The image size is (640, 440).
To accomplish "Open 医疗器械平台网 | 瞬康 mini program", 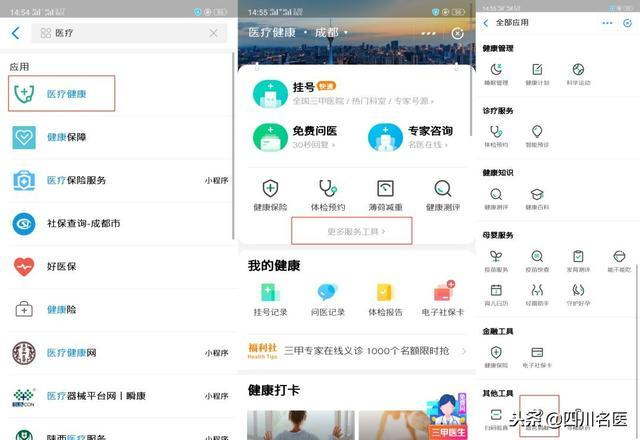I will [118, 396].
